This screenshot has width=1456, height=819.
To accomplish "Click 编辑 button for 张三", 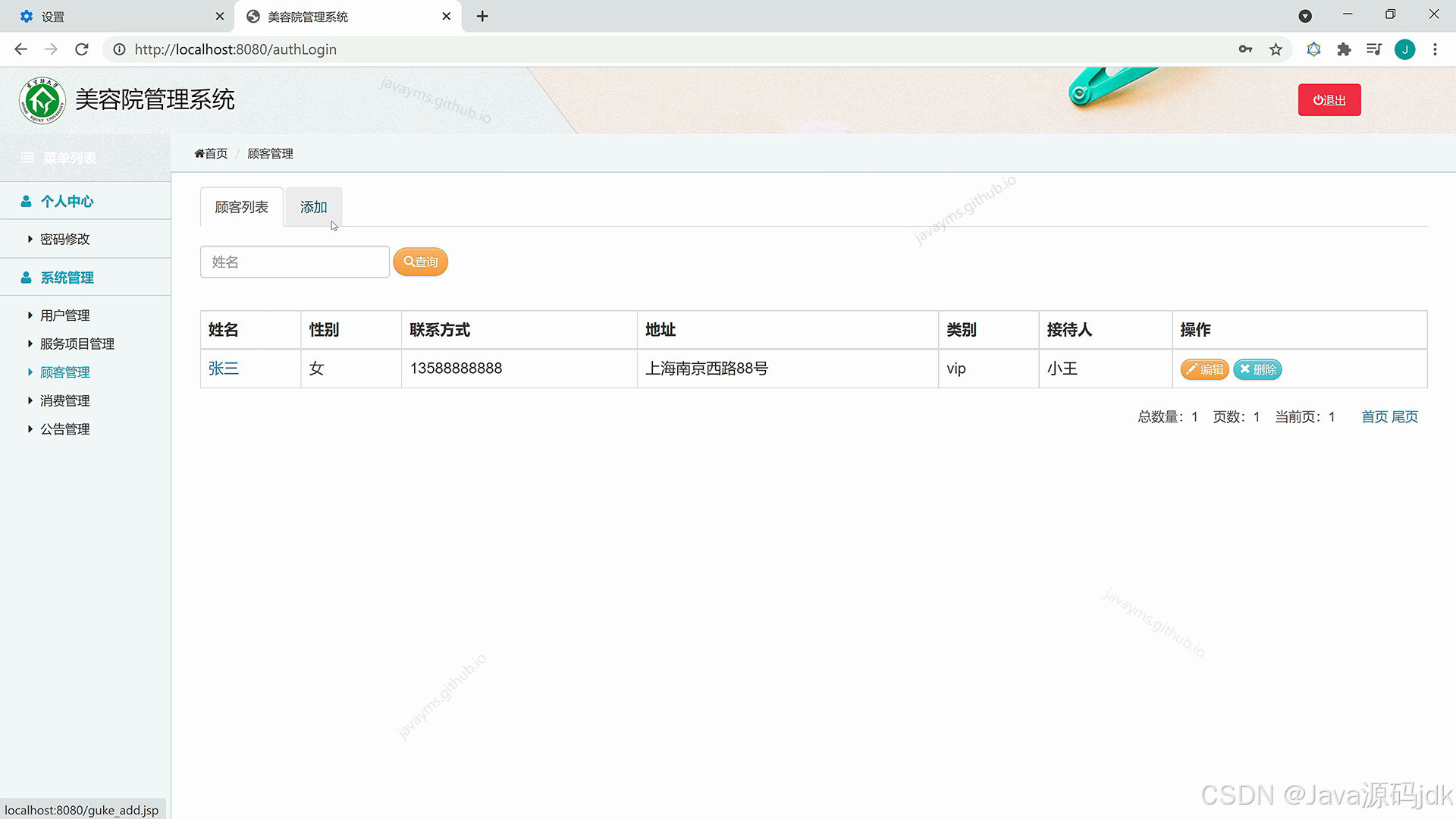I will [1204, 369].
